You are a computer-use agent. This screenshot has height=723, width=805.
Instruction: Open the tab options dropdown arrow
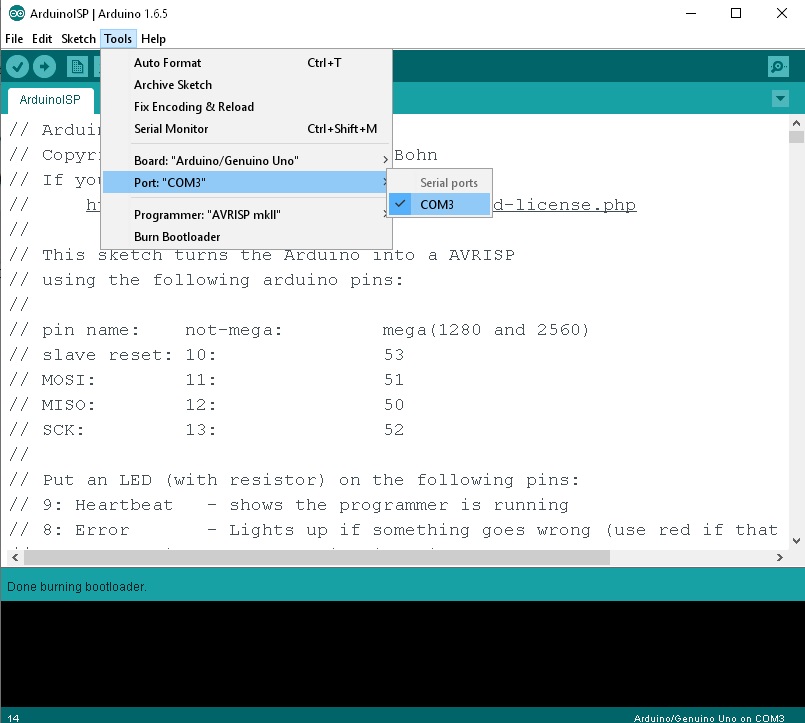click(780, 98)
